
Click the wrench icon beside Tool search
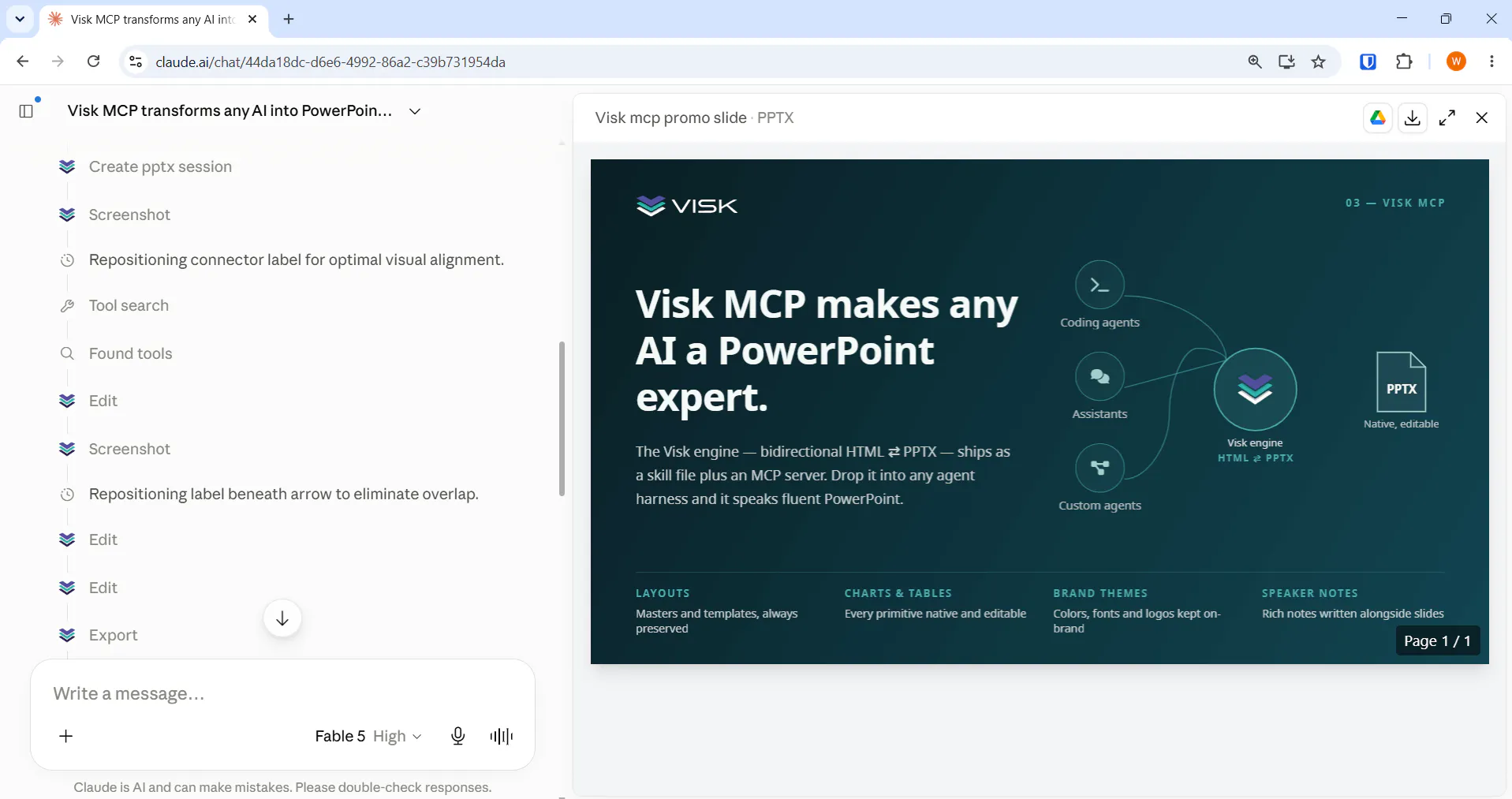tap(67, 306)
